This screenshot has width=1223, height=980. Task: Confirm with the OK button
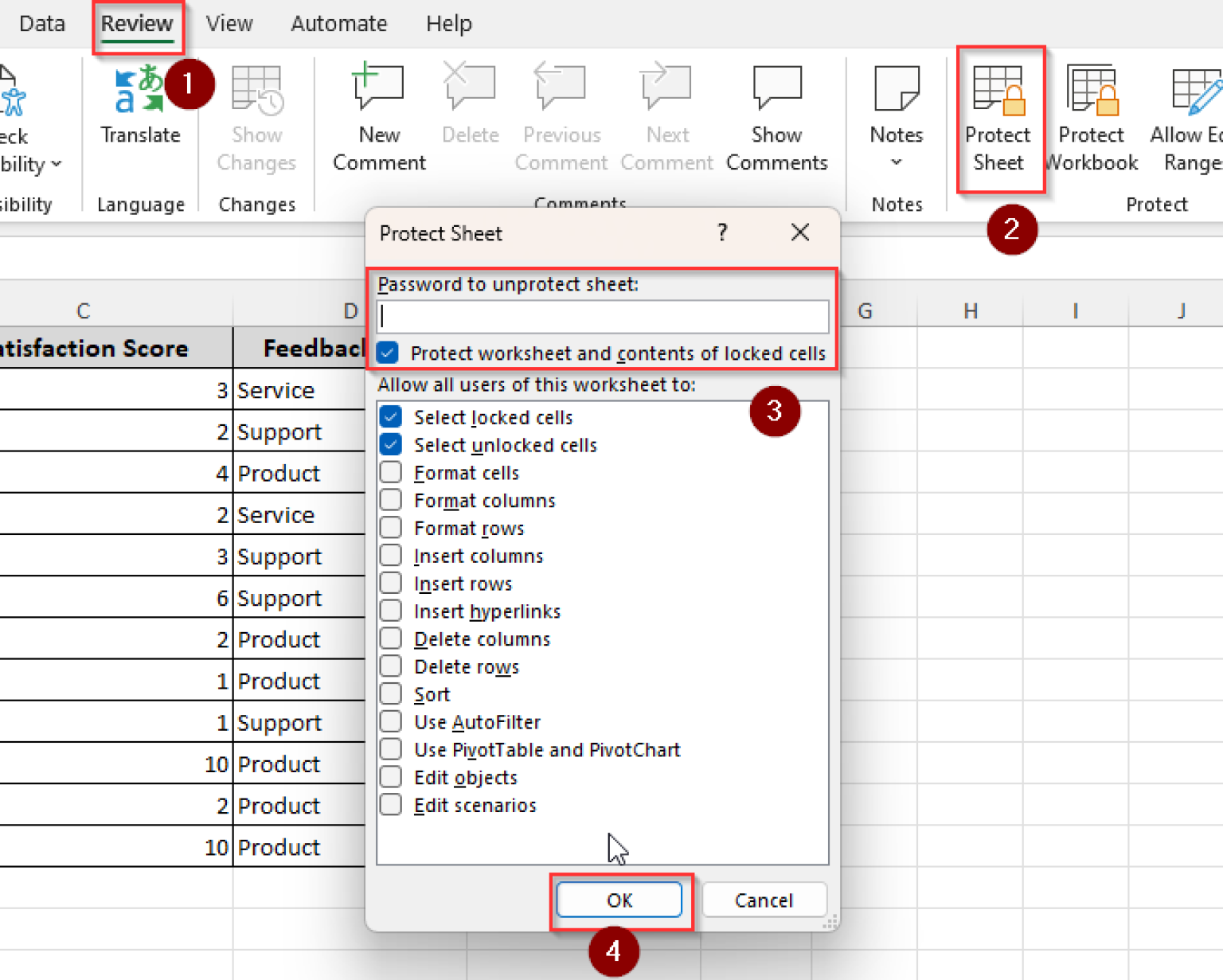tap(619, 900)
